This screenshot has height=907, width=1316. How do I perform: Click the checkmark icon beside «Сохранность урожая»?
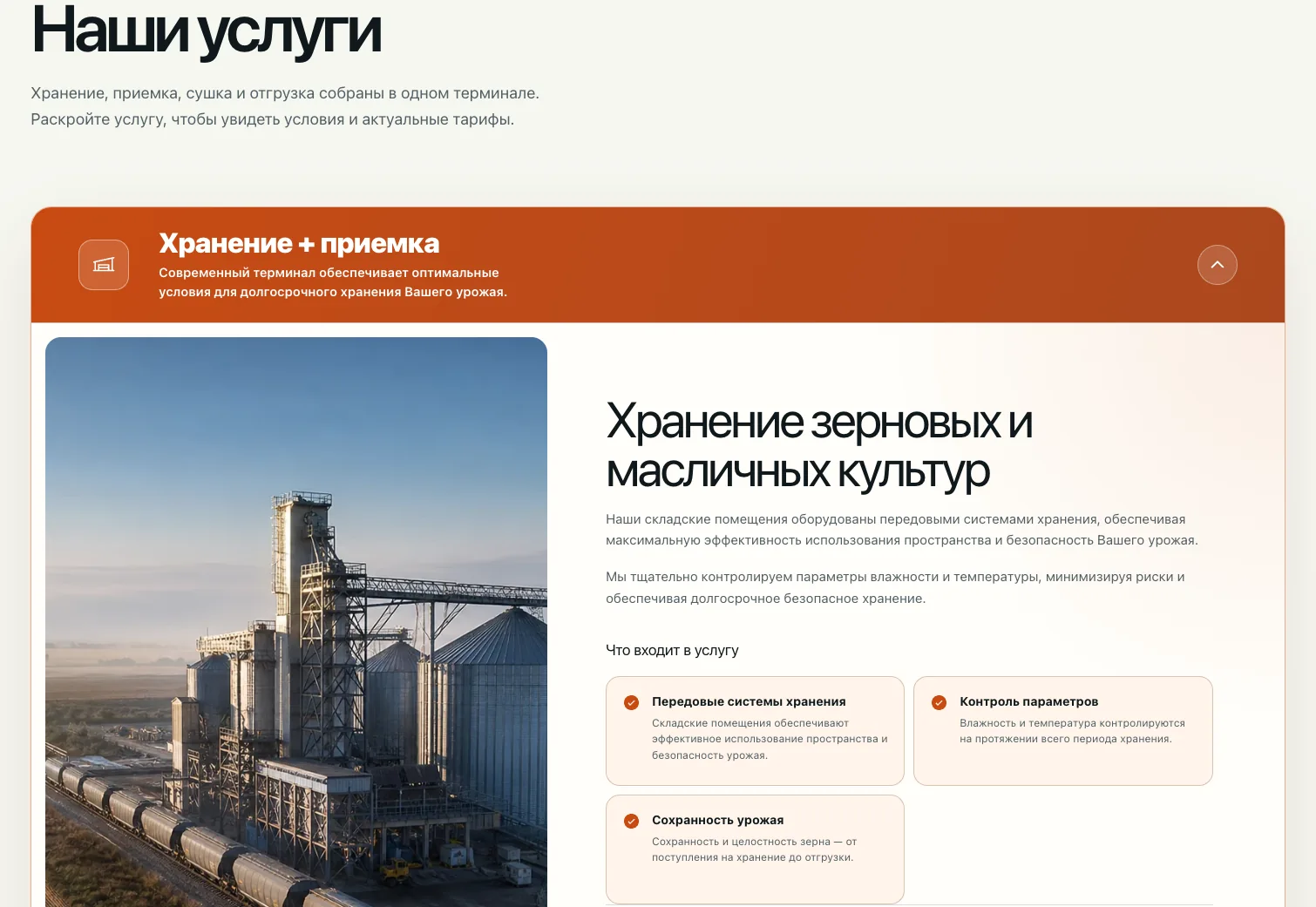point(632,821)
